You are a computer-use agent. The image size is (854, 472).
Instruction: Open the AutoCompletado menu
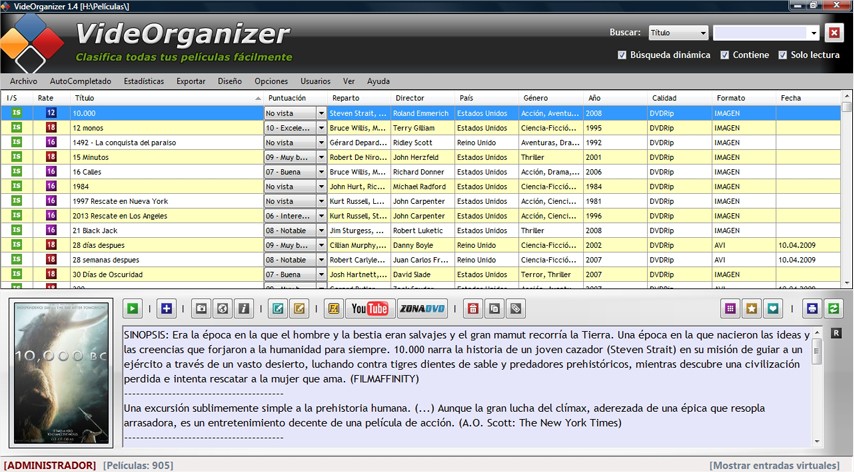(81, 81)
